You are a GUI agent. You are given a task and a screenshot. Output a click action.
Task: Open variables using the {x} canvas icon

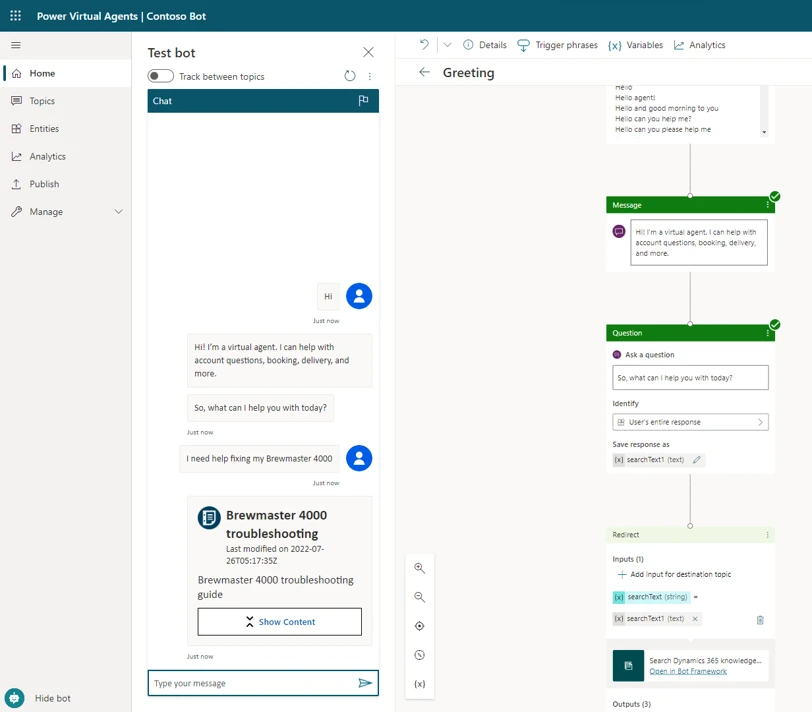click(x=419, y=684)
